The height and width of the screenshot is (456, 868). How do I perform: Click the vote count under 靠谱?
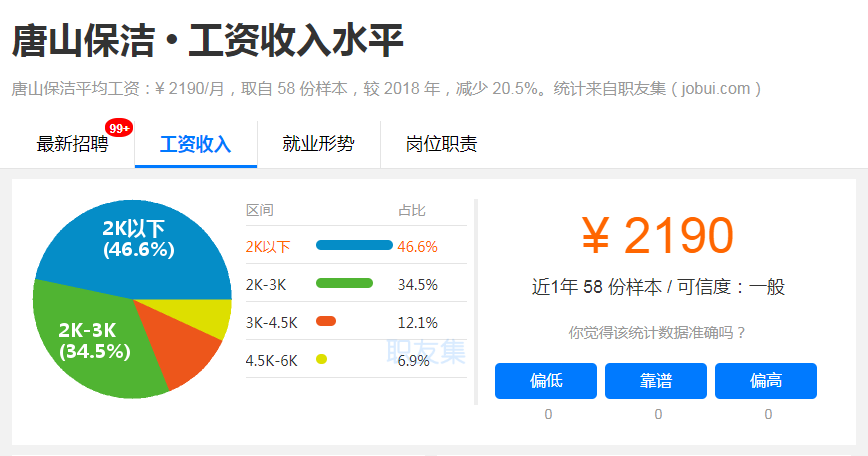[x=658, y=414]
